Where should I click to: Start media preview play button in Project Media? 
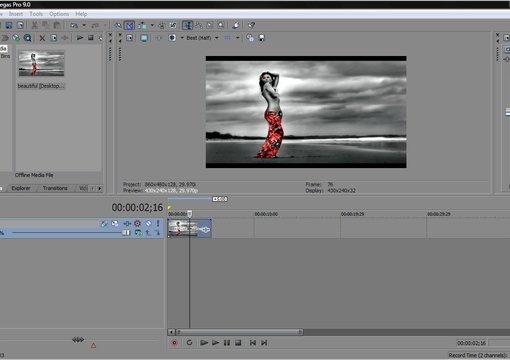point(80,38)
